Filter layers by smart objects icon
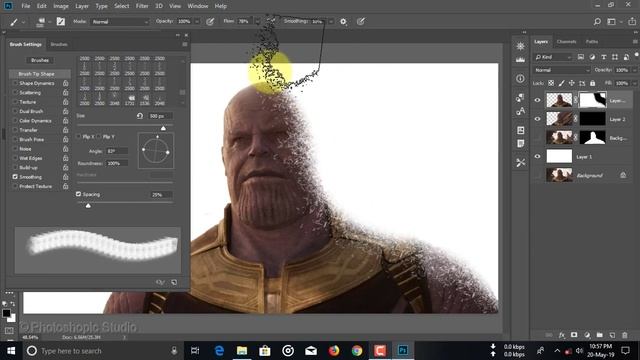Viewport: 640px width, 360px height. [626, 57]
